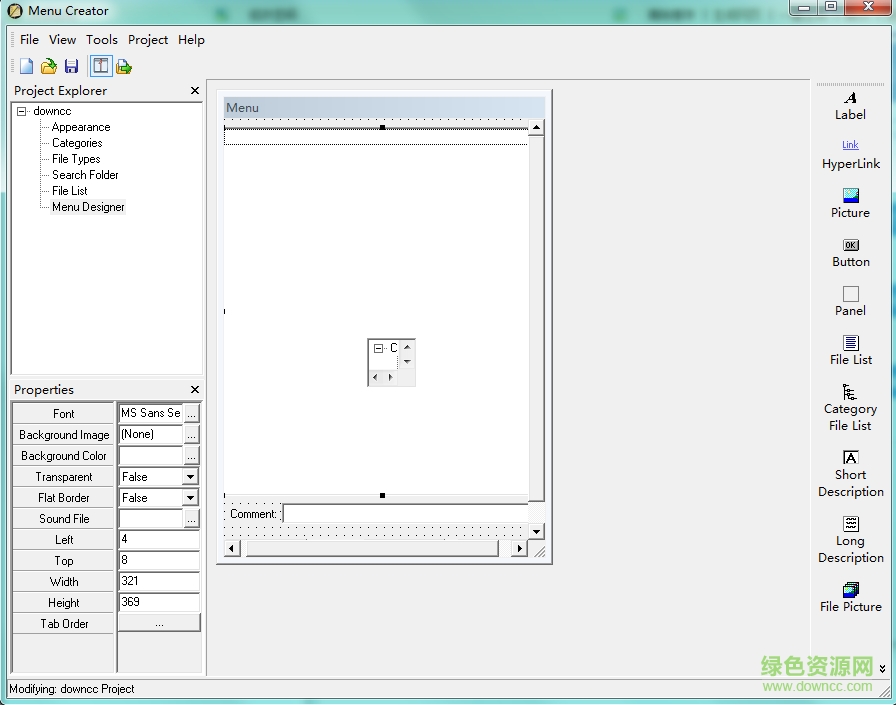Select the Search Folder tree item
Viewport: 896px width, 705px height.
[x=84, y=175]
